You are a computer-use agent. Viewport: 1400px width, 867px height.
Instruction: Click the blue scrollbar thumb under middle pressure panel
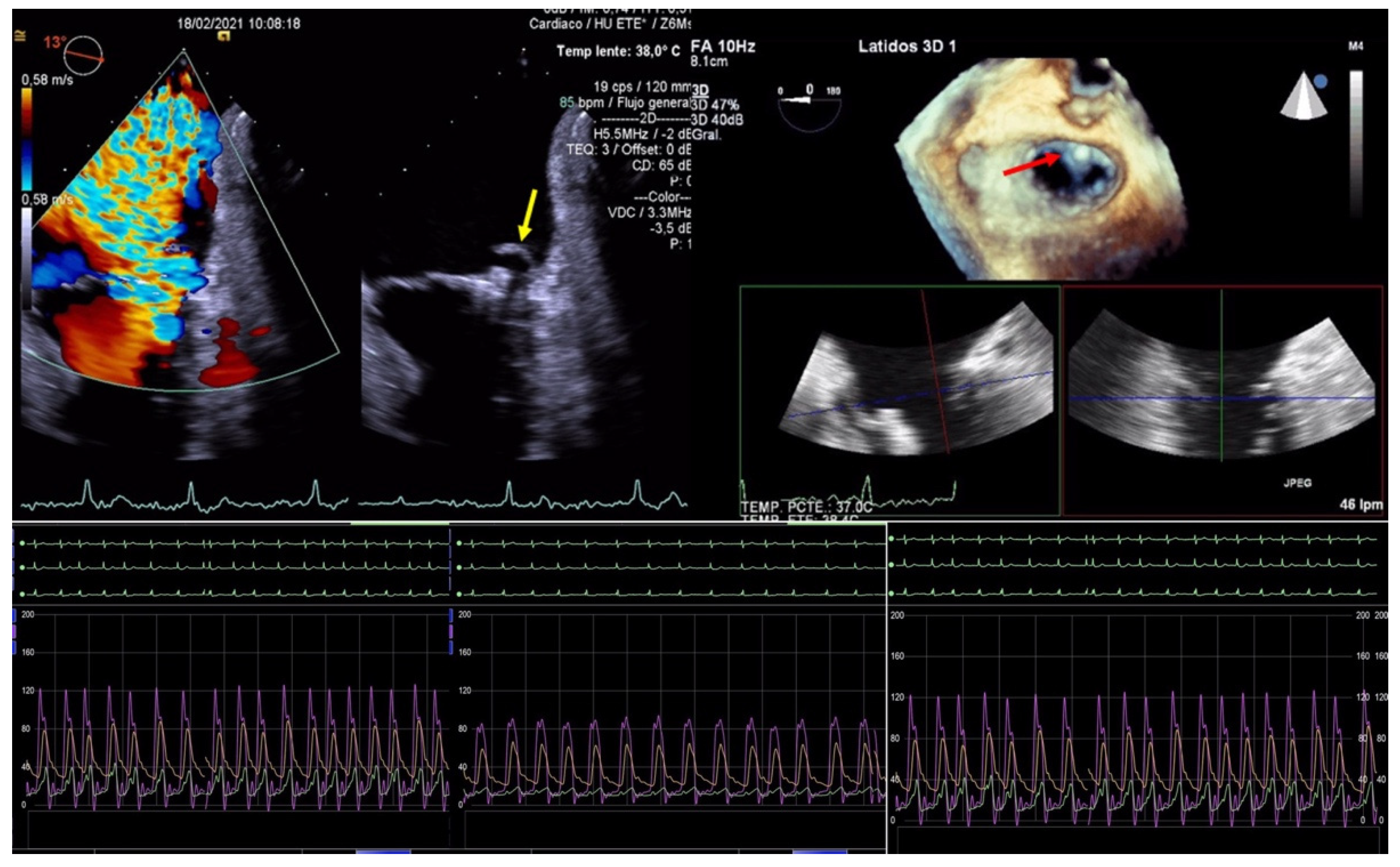tap(820, 852)
